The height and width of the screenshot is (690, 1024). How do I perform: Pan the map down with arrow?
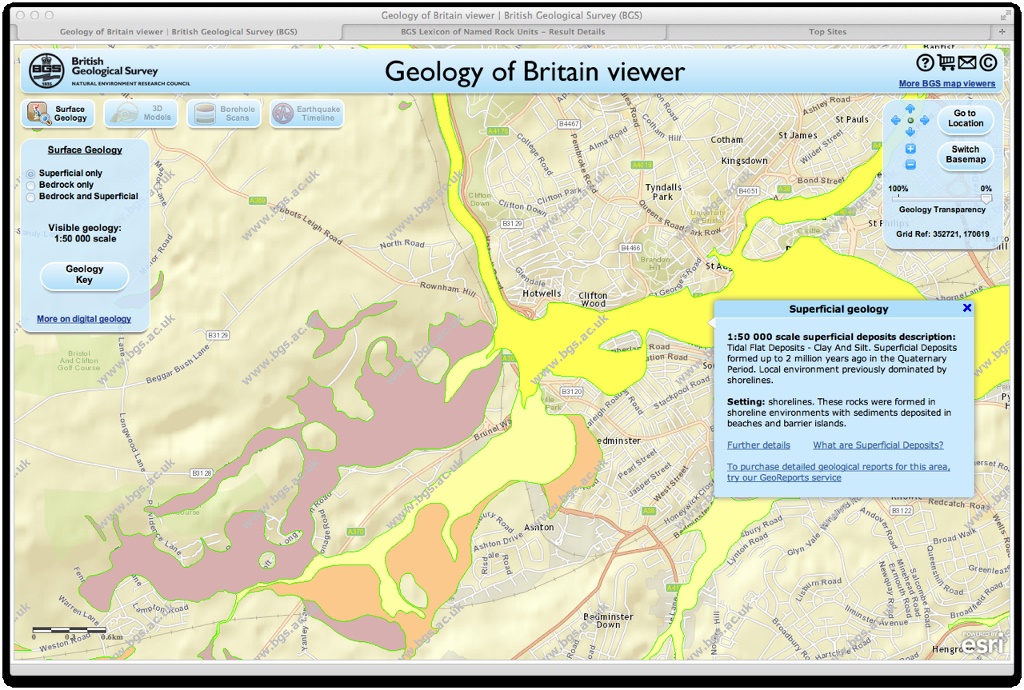pos(910,132)
